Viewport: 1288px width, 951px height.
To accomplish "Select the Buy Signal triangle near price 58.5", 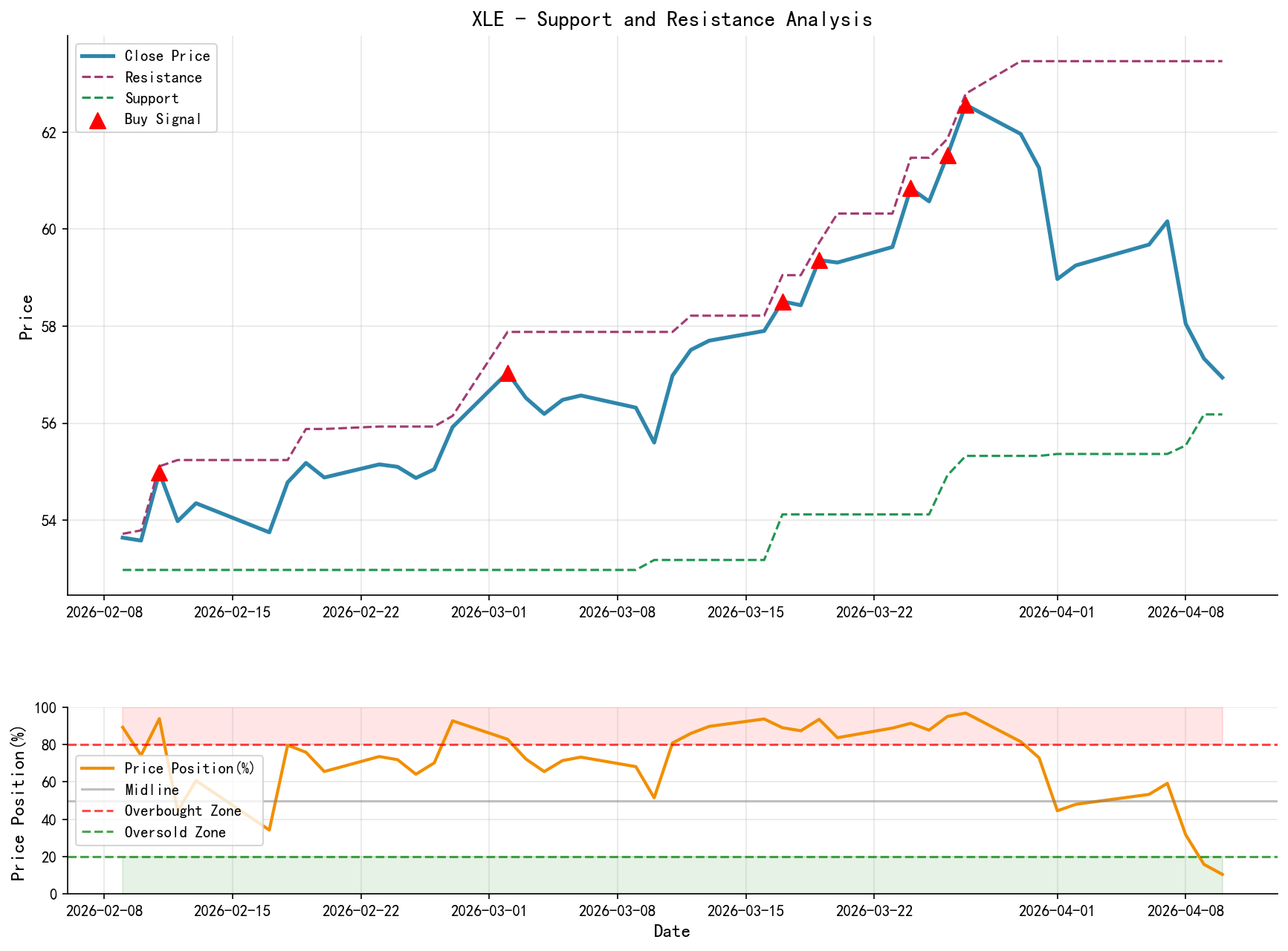I will (783, 302).
